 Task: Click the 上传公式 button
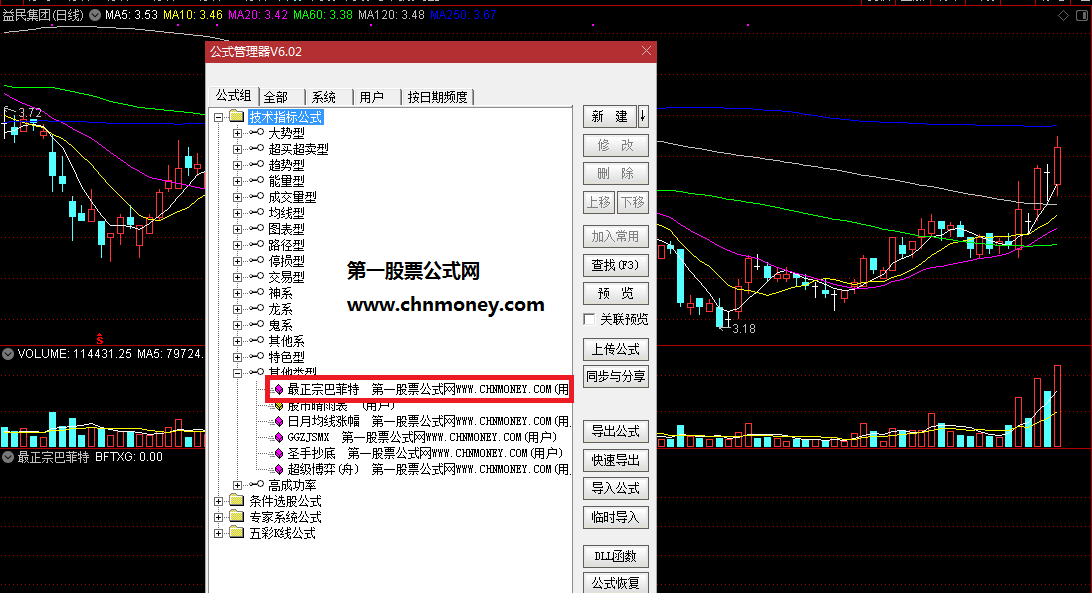click(x=616, y=349)
